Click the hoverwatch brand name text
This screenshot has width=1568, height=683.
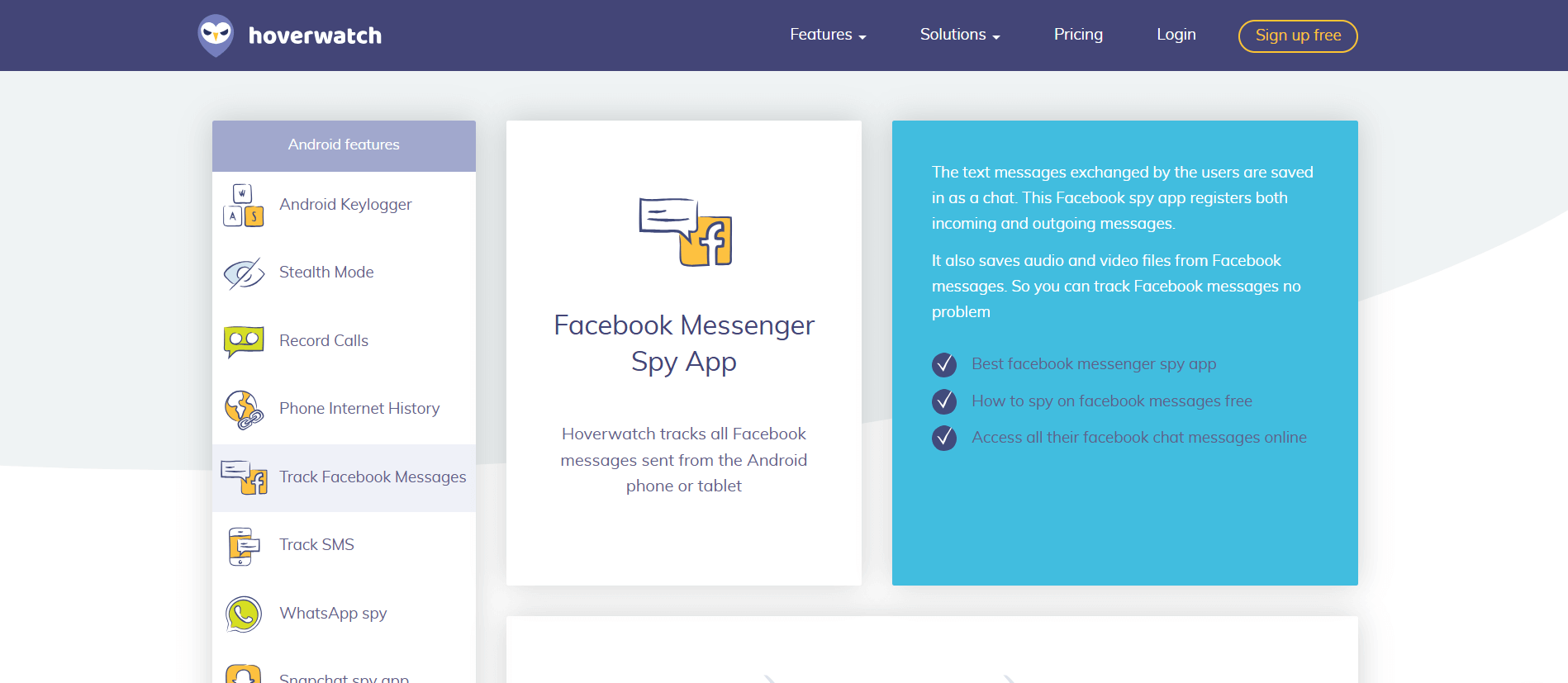point(315,36)
